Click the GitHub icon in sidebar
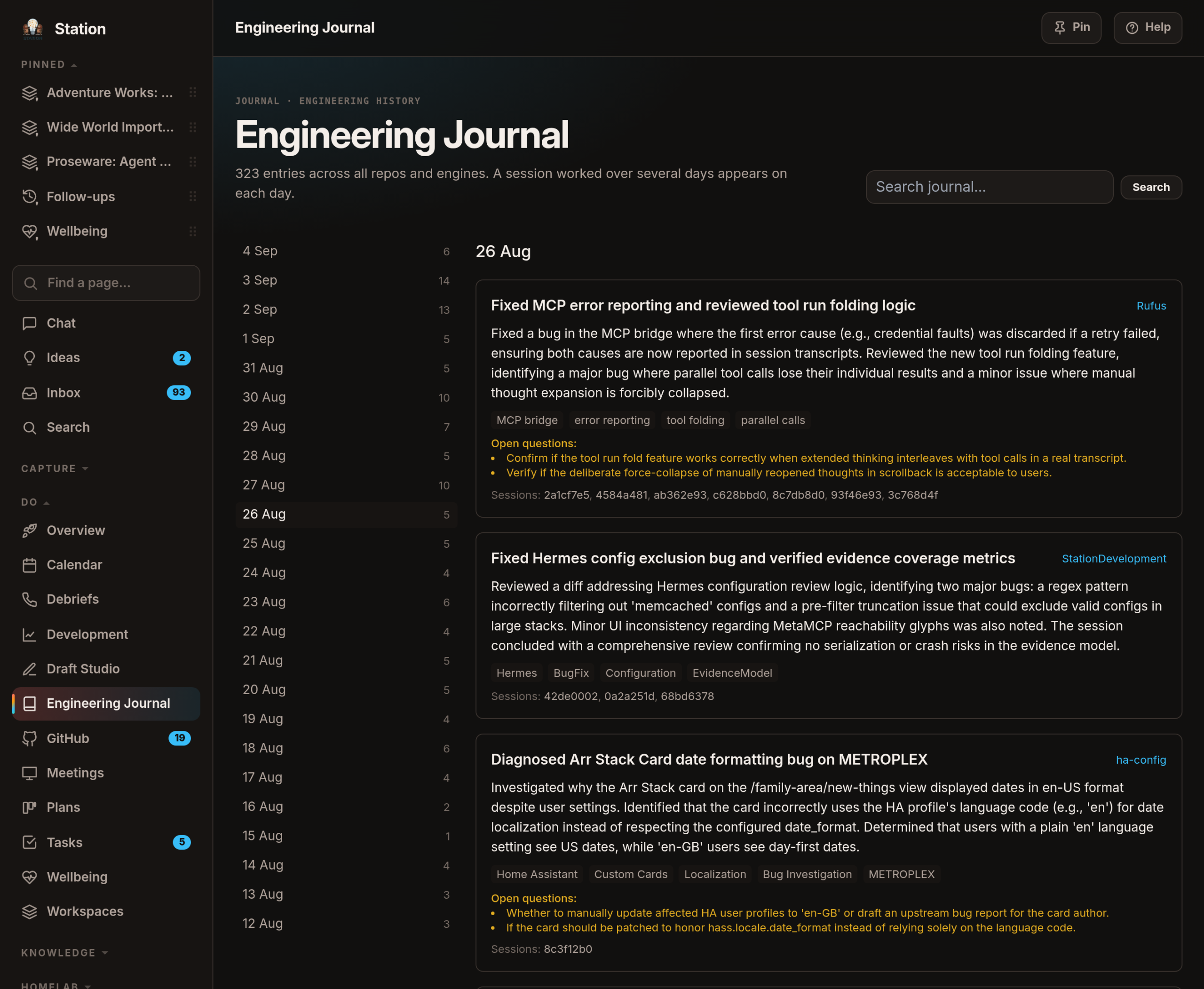 (30, 738)
